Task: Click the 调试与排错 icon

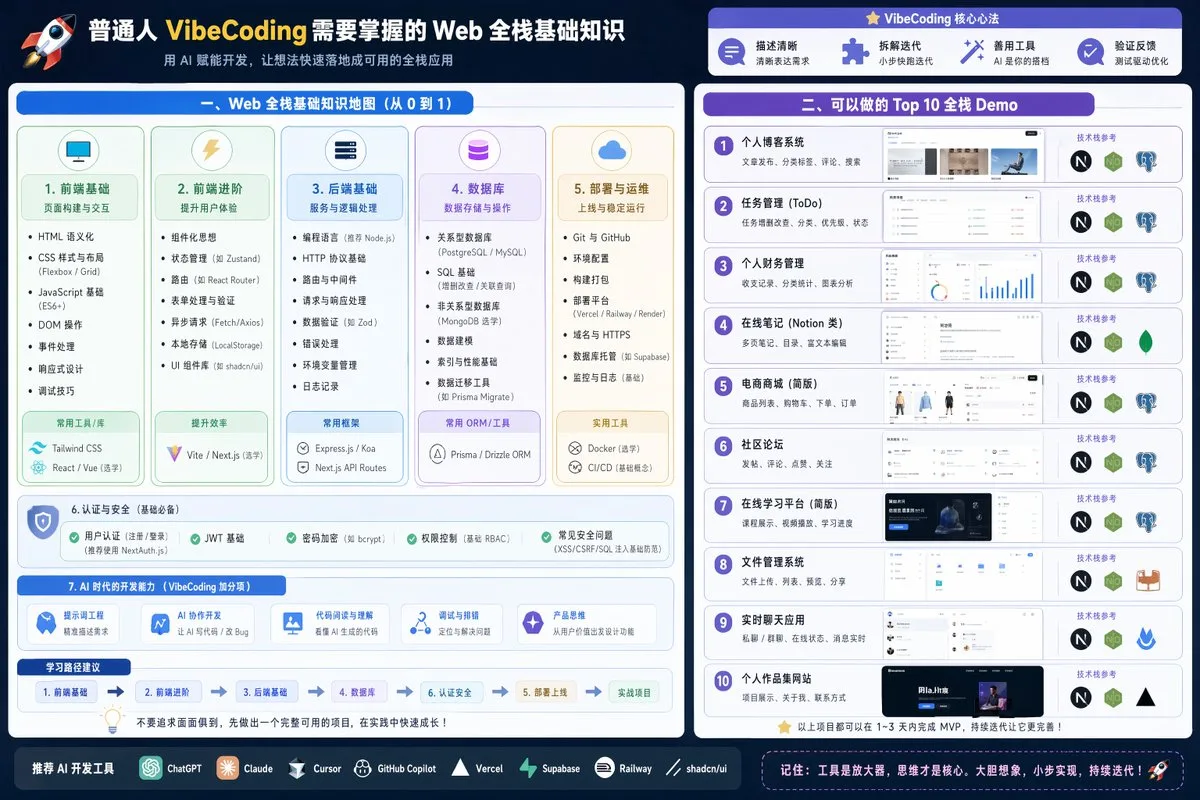Action: click(x=420, y=623)
